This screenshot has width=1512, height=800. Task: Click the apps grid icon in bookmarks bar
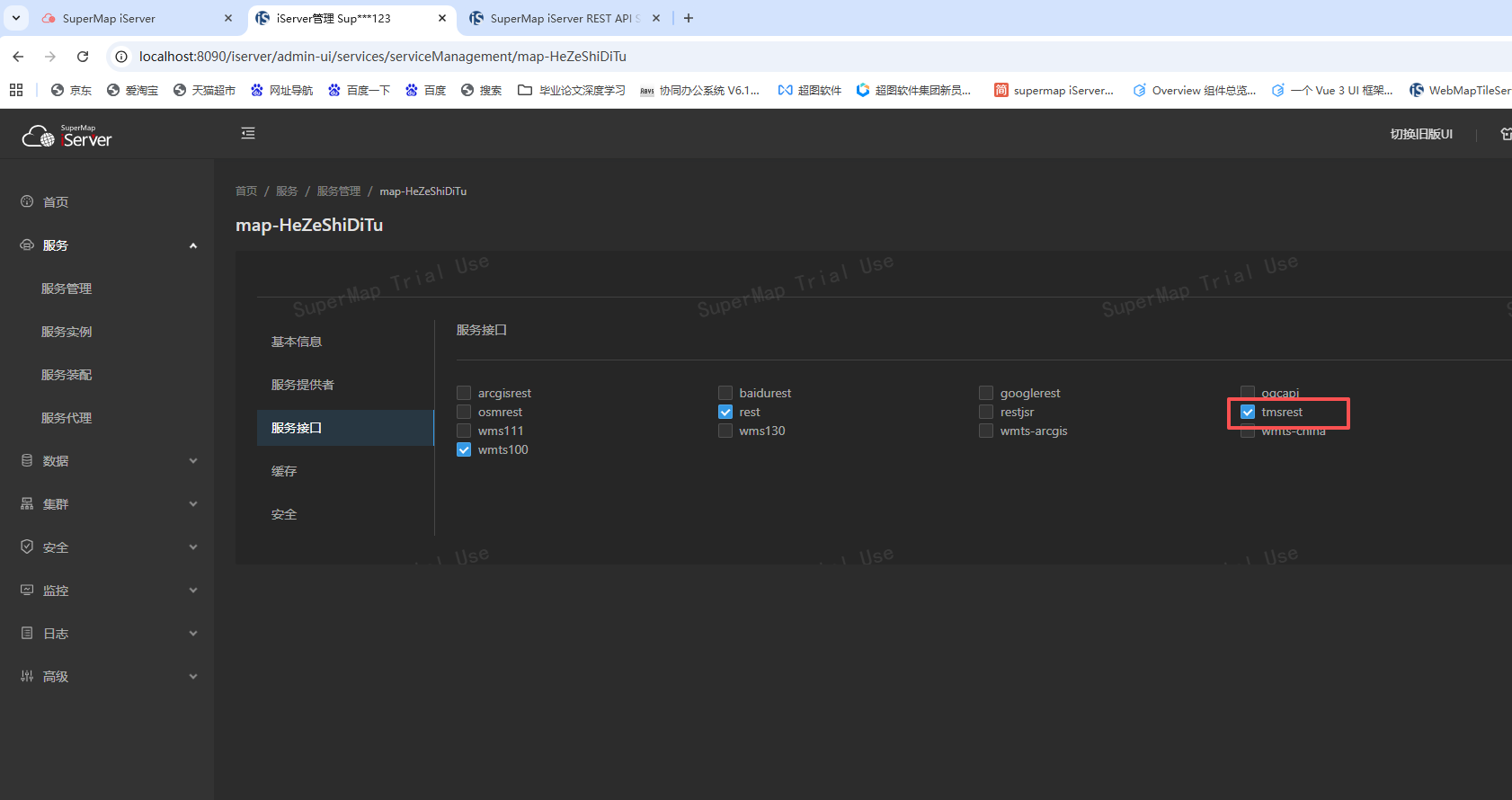point(16,90)
